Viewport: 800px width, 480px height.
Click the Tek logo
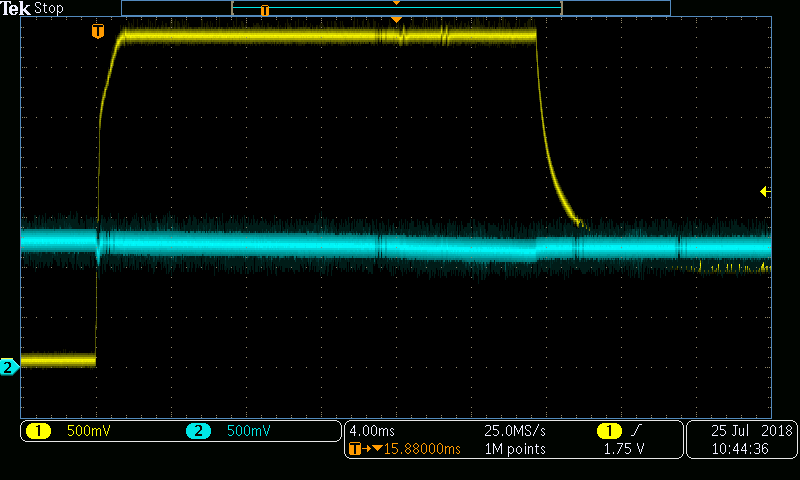coord(16,8)
